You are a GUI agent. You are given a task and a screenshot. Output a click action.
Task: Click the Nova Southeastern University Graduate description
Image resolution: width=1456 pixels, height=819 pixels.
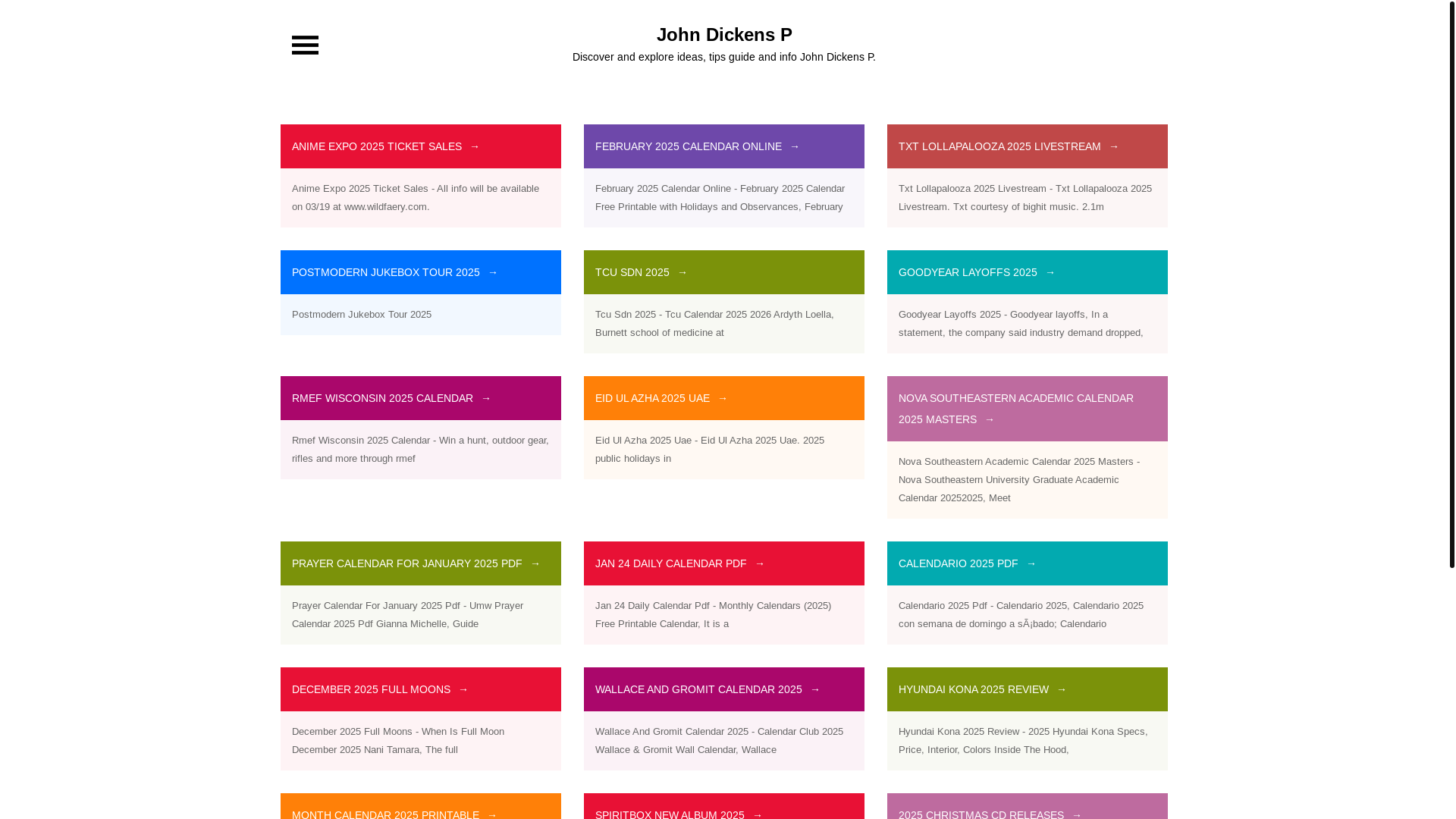[1019, 480]
